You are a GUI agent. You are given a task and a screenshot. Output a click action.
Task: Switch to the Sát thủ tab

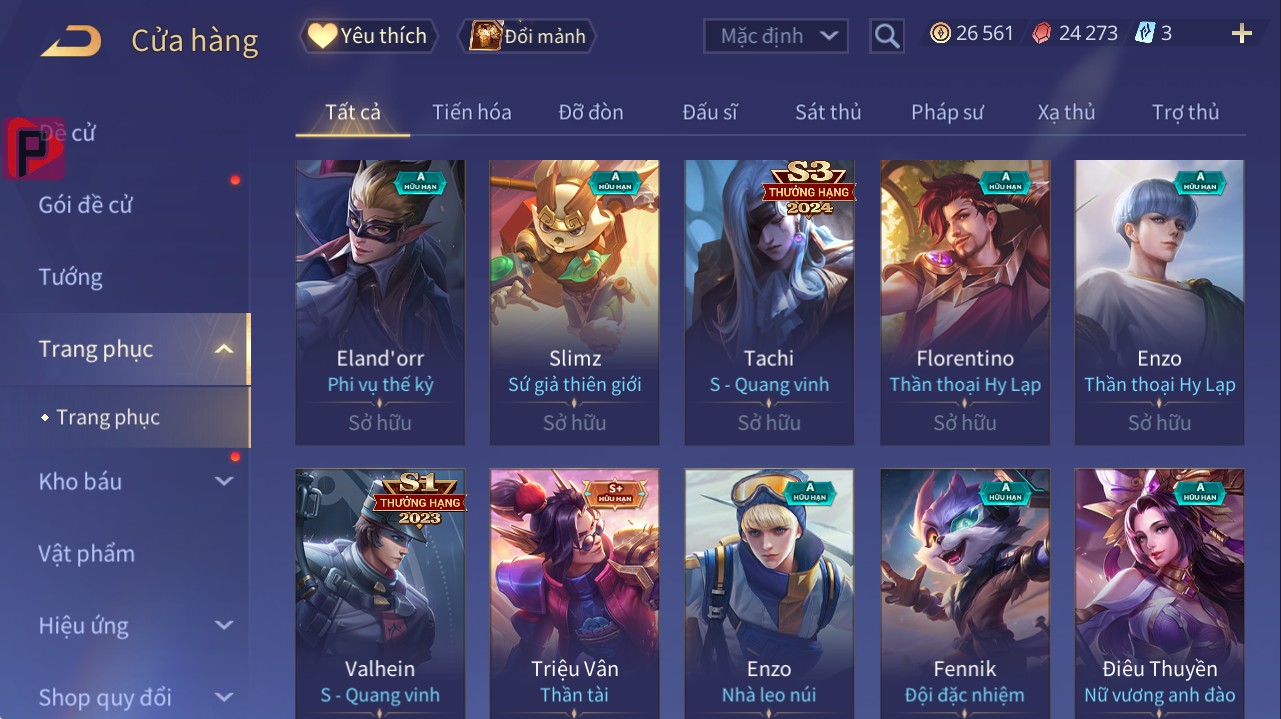[828, 112]
